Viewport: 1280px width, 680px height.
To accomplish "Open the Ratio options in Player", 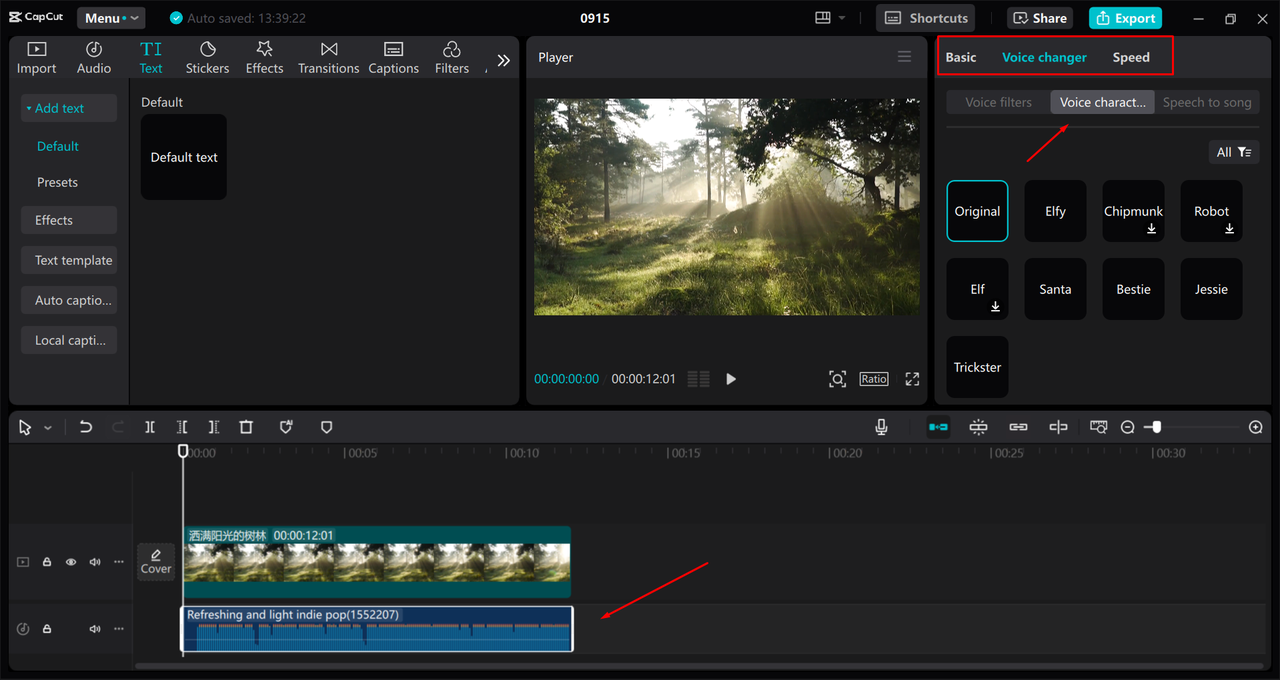I will [873, 379].
